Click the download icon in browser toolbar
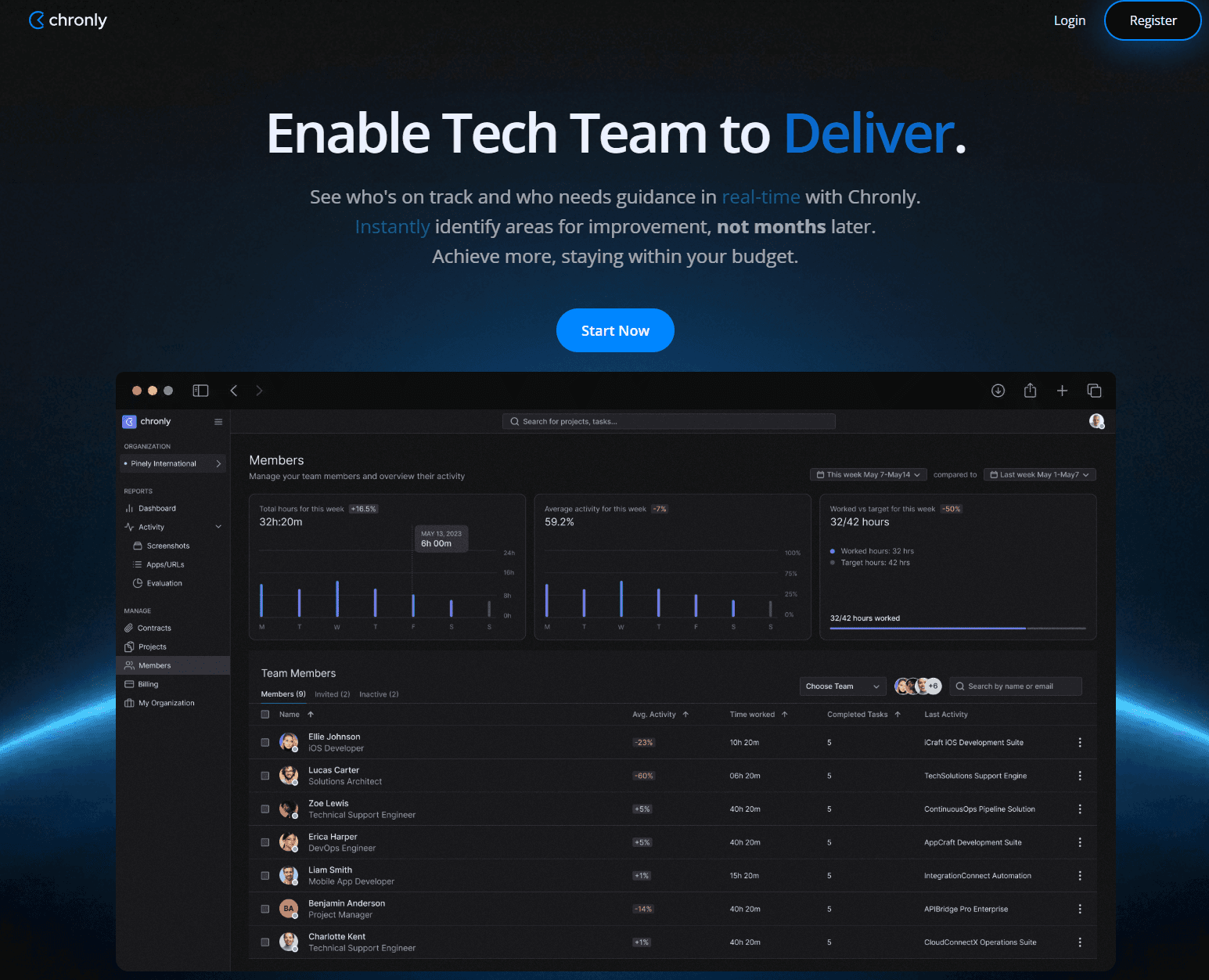The height and width of the screenshot is (980, 1209). tap(998, 391)
